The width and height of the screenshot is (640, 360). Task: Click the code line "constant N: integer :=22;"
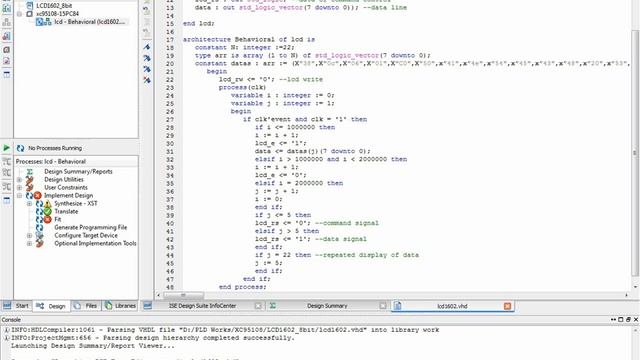pyautogui.click(x=244, y=47)
